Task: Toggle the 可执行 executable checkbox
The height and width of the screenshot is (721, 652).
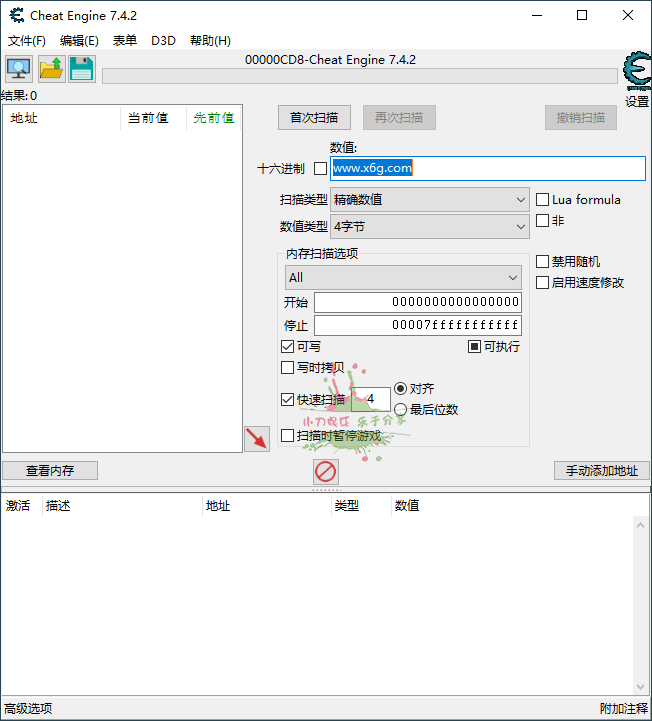Action: click(474, 346)
